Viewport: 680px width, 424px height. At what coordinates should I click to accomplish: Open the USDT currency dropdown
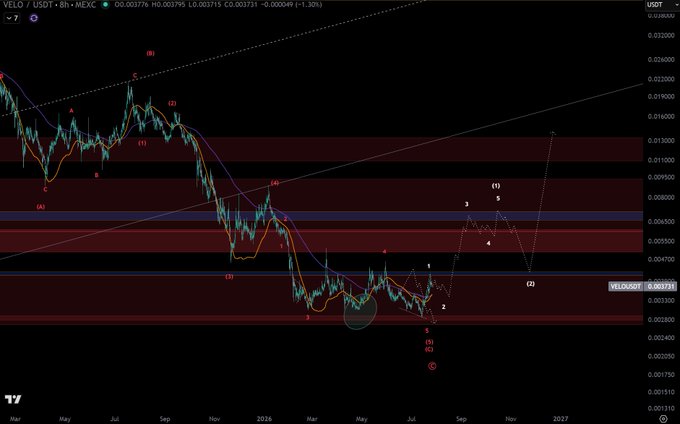662,5
